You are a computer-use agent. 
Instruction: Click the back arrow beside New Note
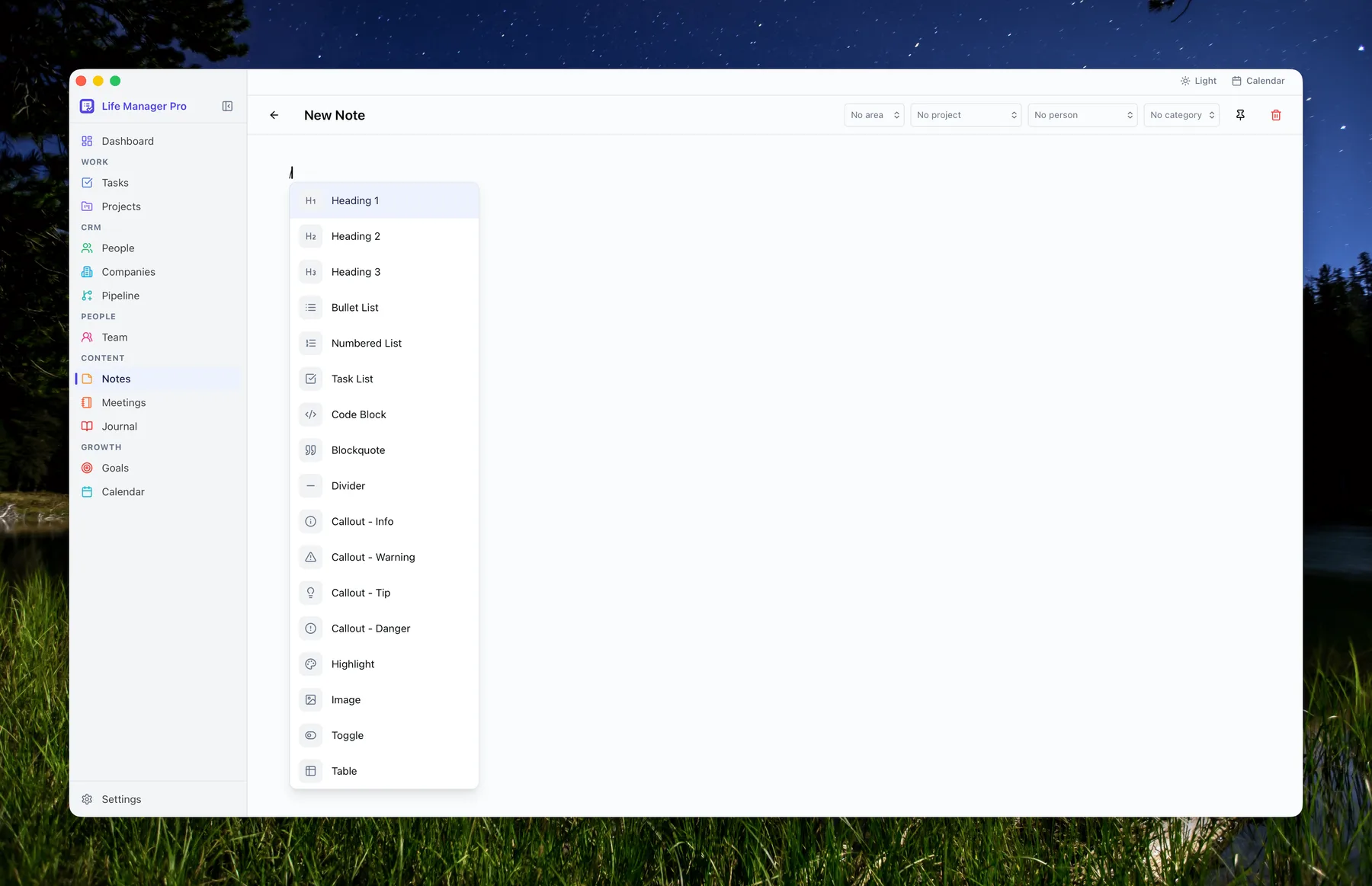click(x=274, y=115)
